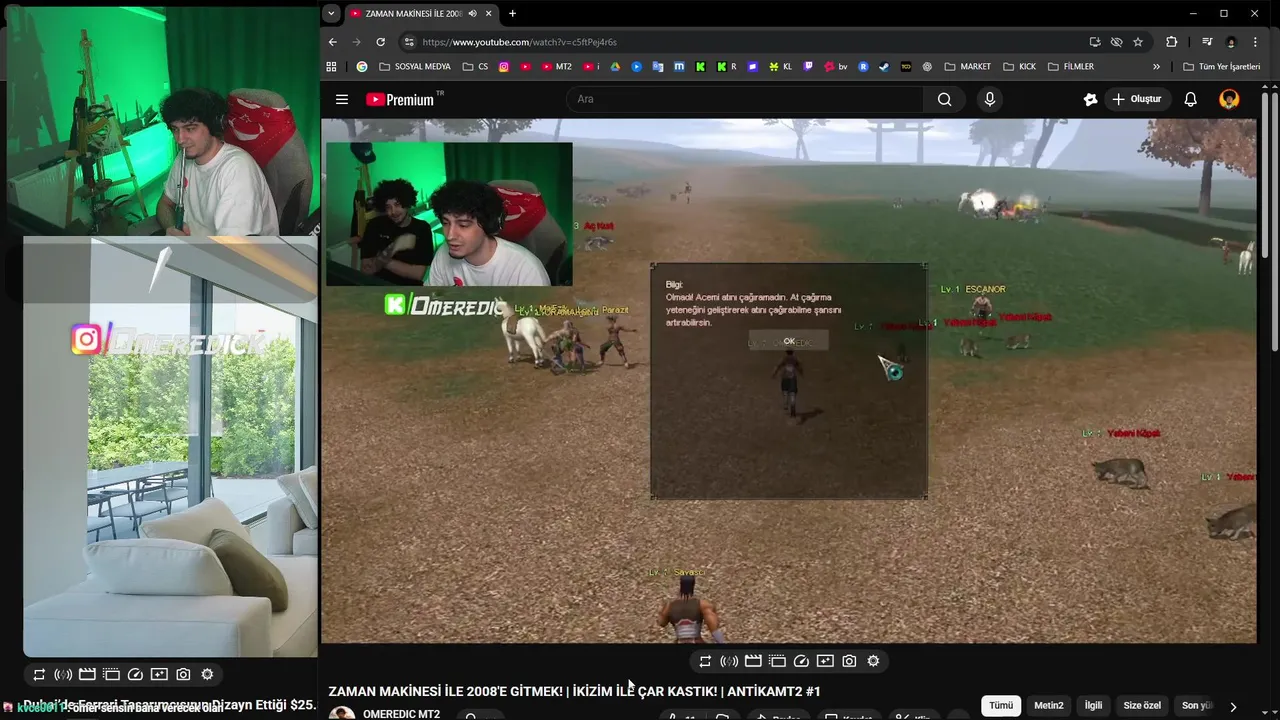This screenshot has height=720, width=1280.
Task: Open the YouTube account avatar menu
Action: pos(1229,99)
